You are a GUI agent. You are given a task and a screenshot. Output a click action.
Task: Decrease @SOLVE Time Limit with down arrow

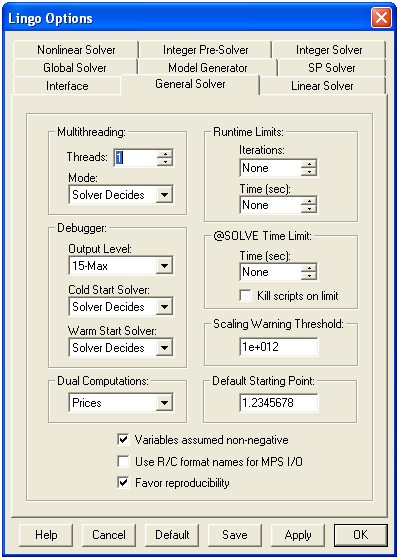pyautogui.click(x=309, y=276)
